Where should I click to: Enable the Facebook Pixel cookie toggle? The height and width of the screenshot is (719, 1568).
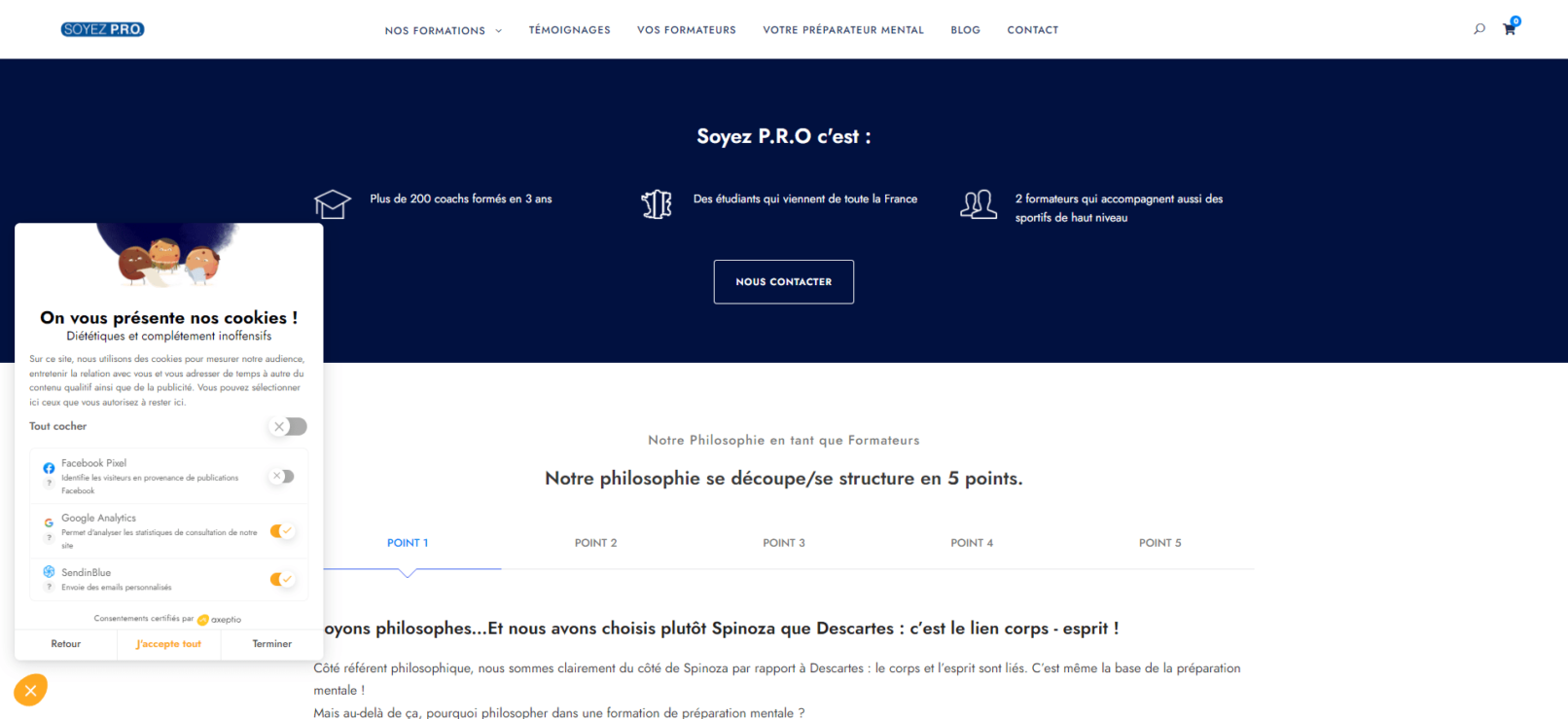pos(283,477)
